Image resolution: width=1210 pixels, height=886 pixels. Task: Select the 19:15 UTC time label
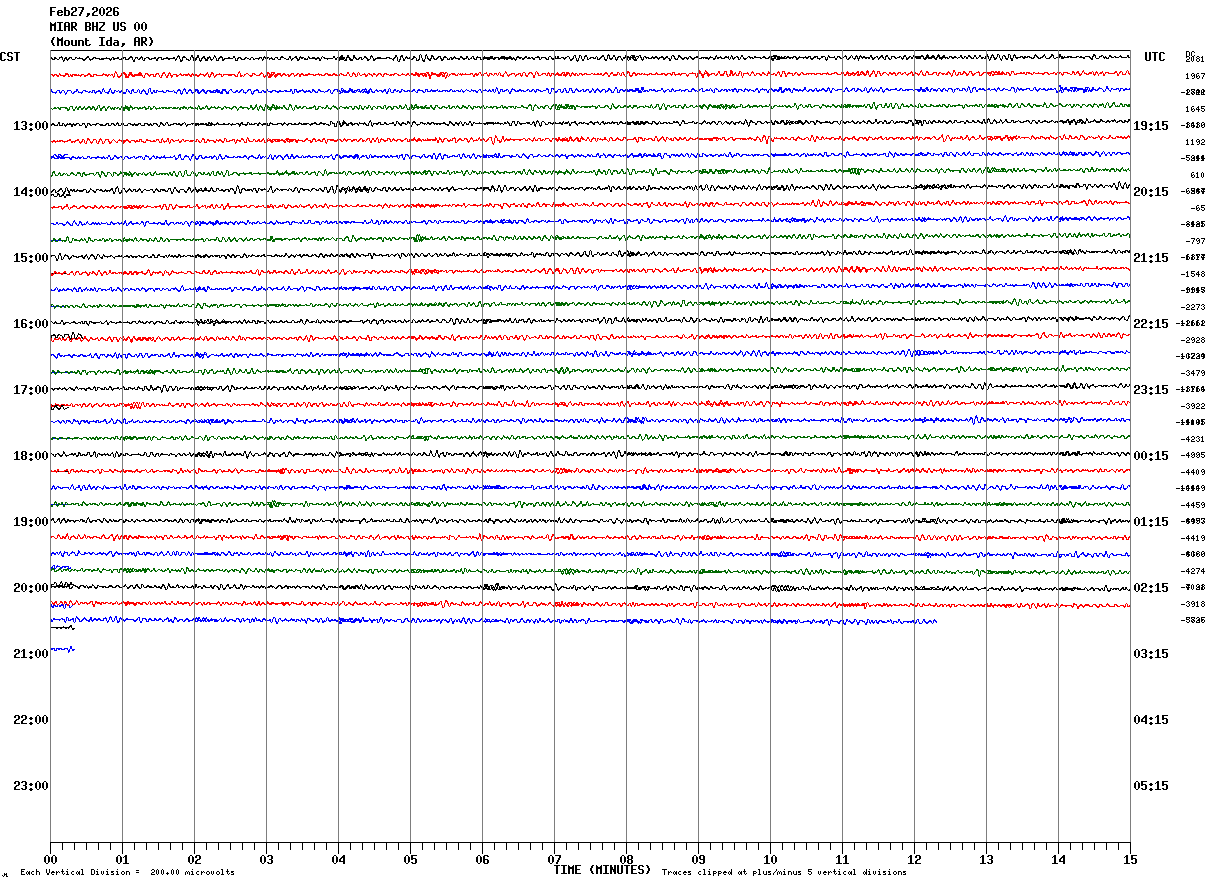1151,126
